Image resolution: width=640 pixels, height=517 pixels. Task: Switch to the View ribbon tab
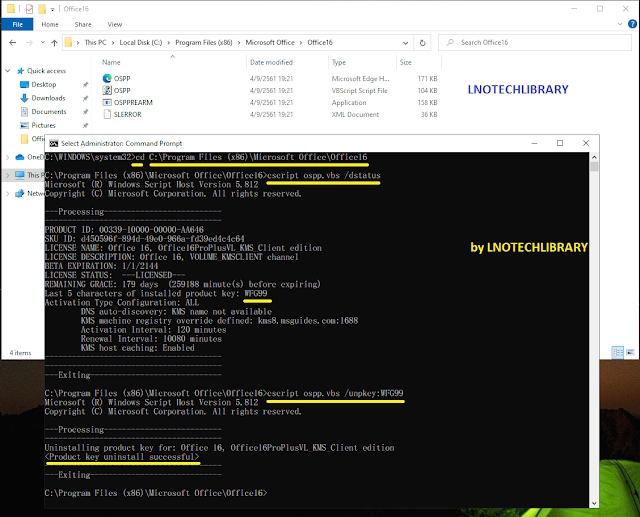point(115,24)
